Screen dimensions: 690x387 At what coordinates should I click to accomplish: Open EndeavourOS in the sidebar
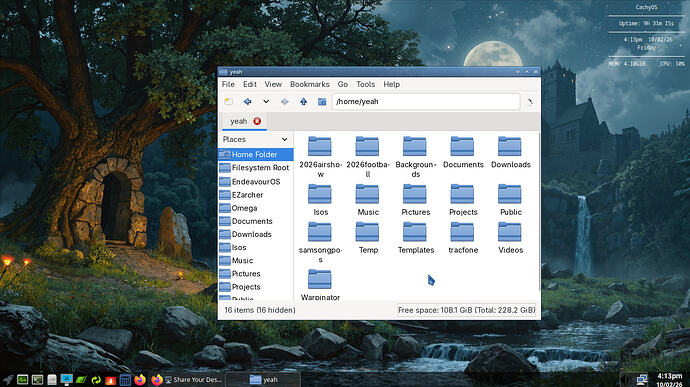tap(256, 182)
